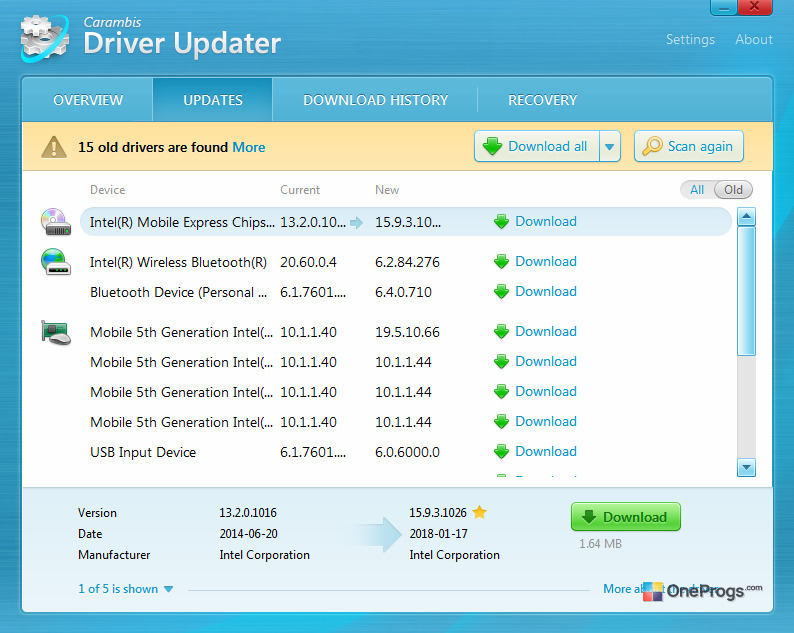This screenshot has height=633, width=794.
Task: Click the warning triangle icon
Action: 54,147
